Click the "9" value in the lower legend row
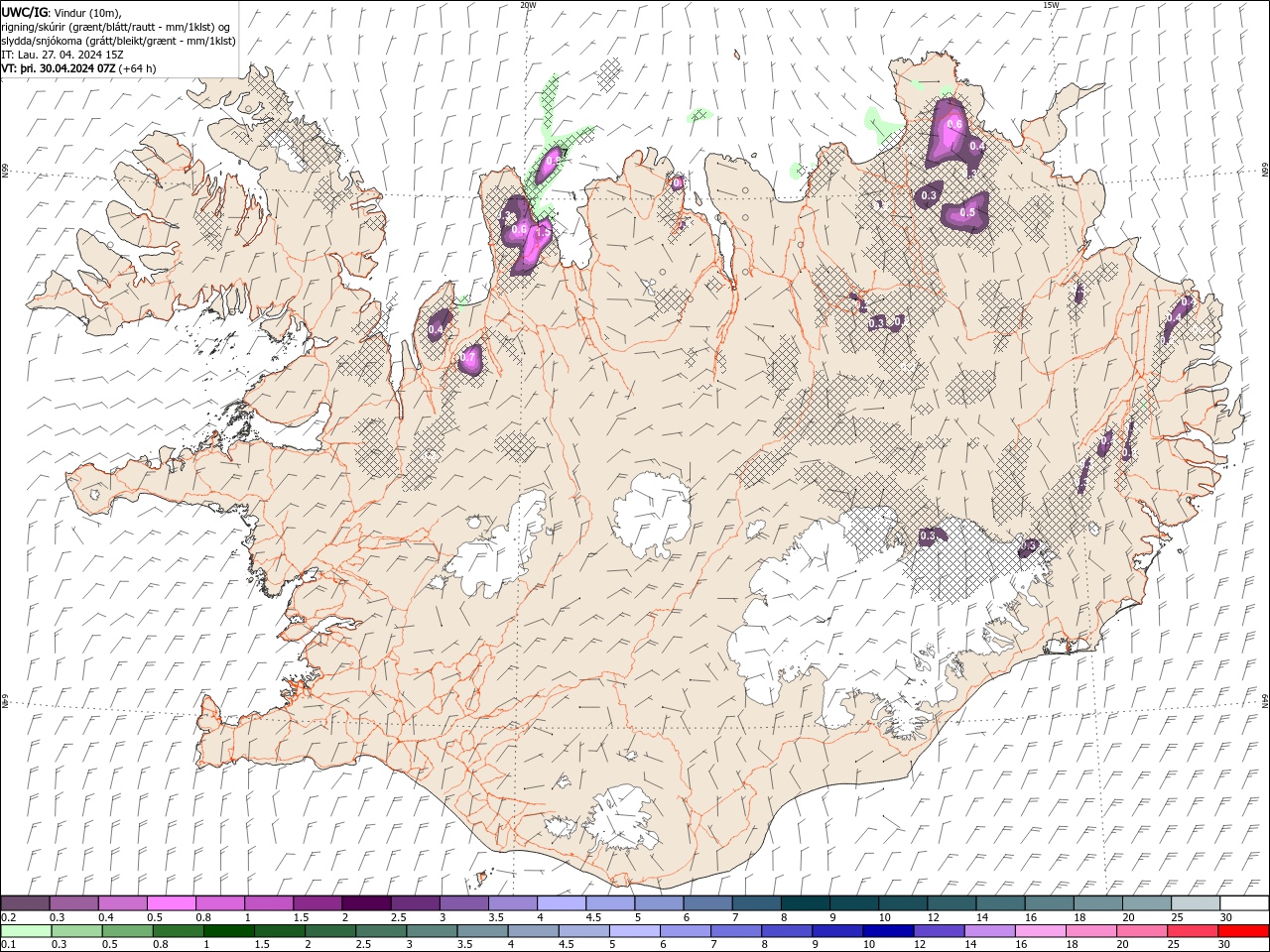Viewport: 1270px width, 952px height. click(816, 945)
